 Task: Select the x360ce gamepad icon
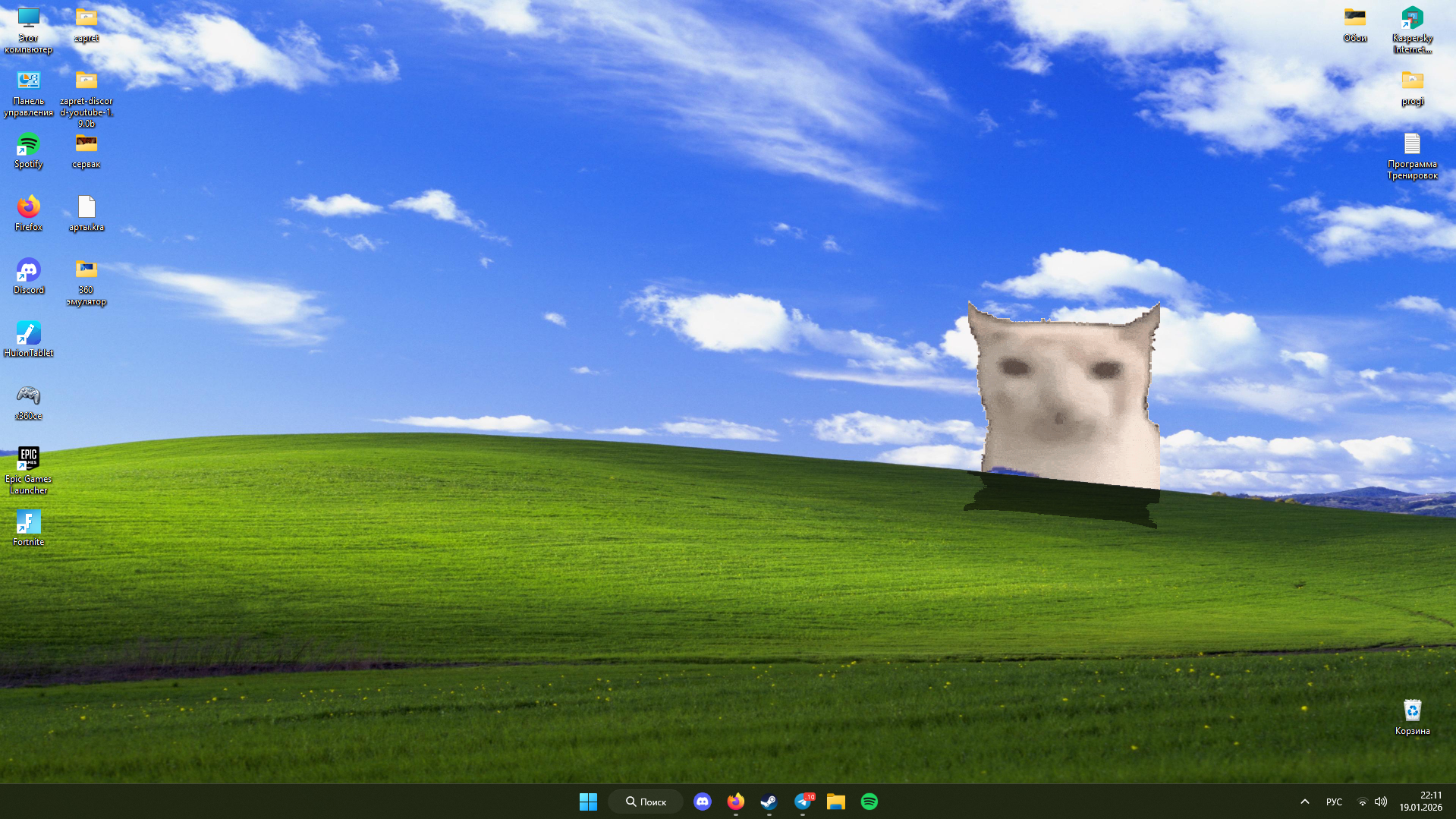28,402
